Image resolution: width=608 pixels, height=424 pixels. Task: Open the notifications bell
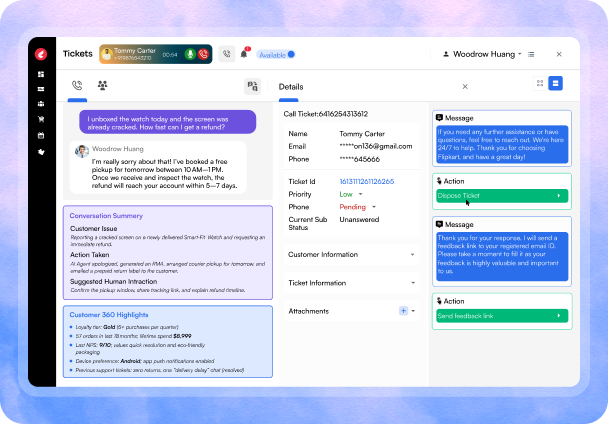(244, 54)
